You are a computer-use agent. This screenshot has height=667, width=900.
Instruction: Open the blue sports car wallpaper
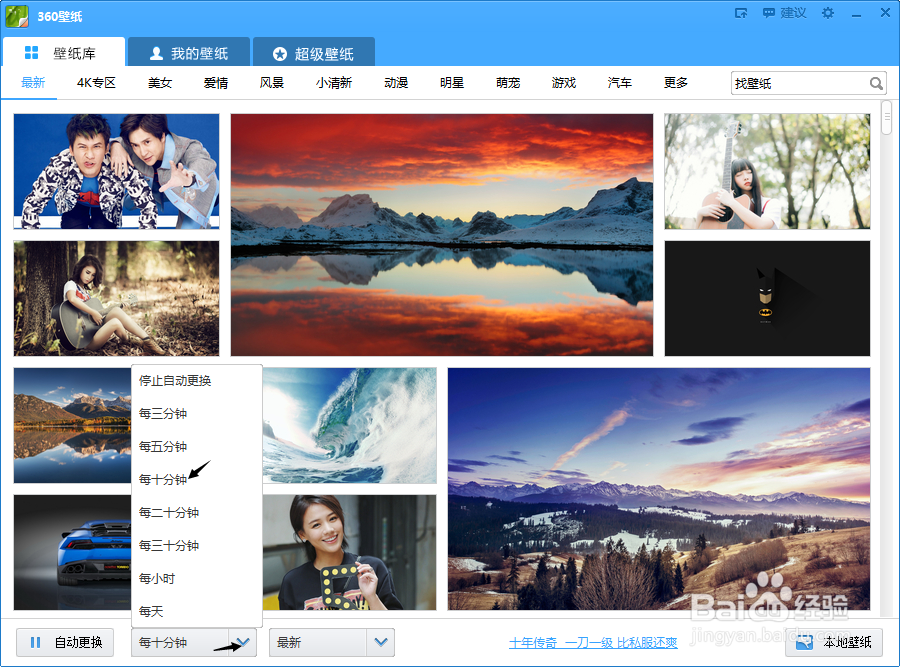[x=72, y=552]
